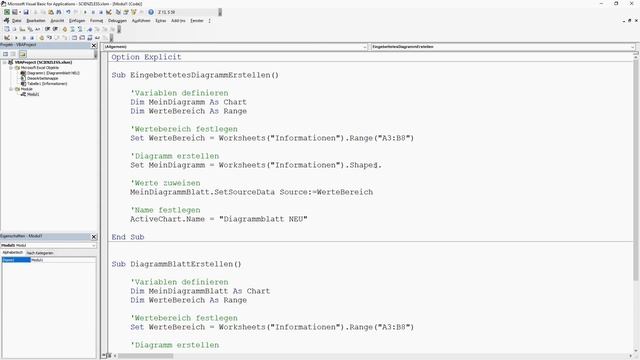This screenshot has height=360, width=640.
Task: Open the Project Explorer icon
Action: [x=118, y=12]
